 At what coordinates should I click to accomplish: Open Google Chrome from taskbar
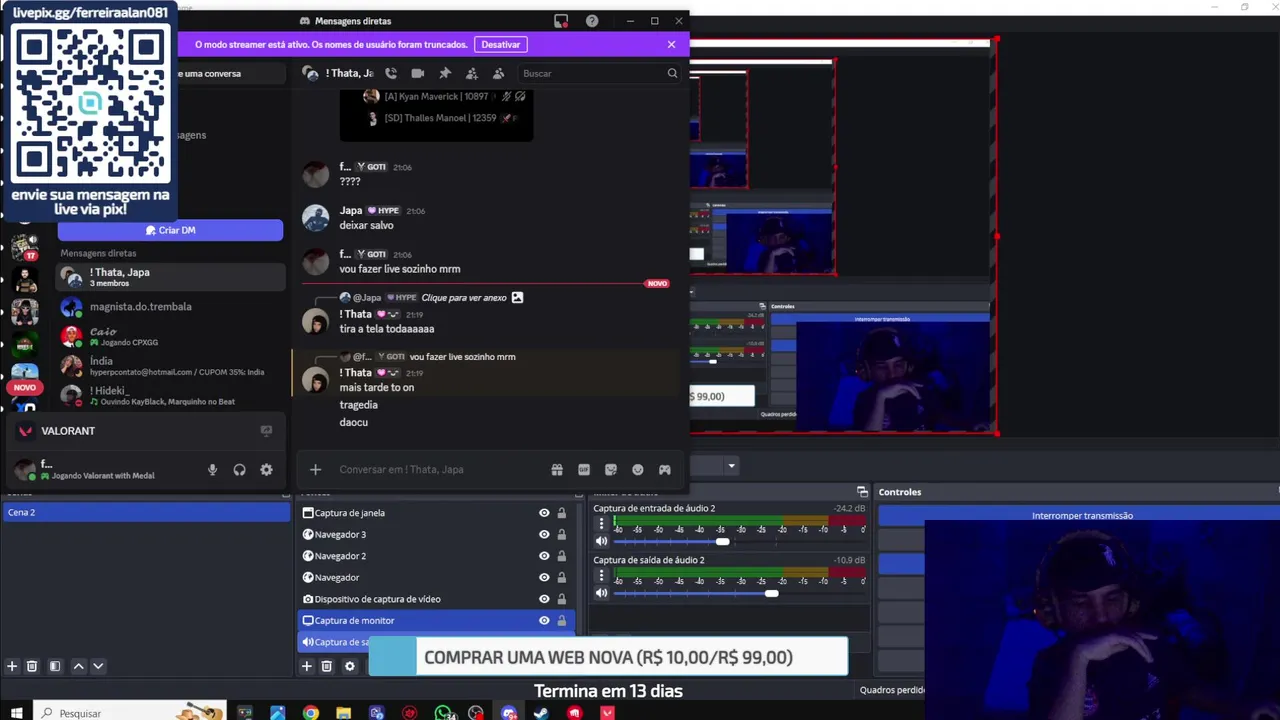click(311, 713)
